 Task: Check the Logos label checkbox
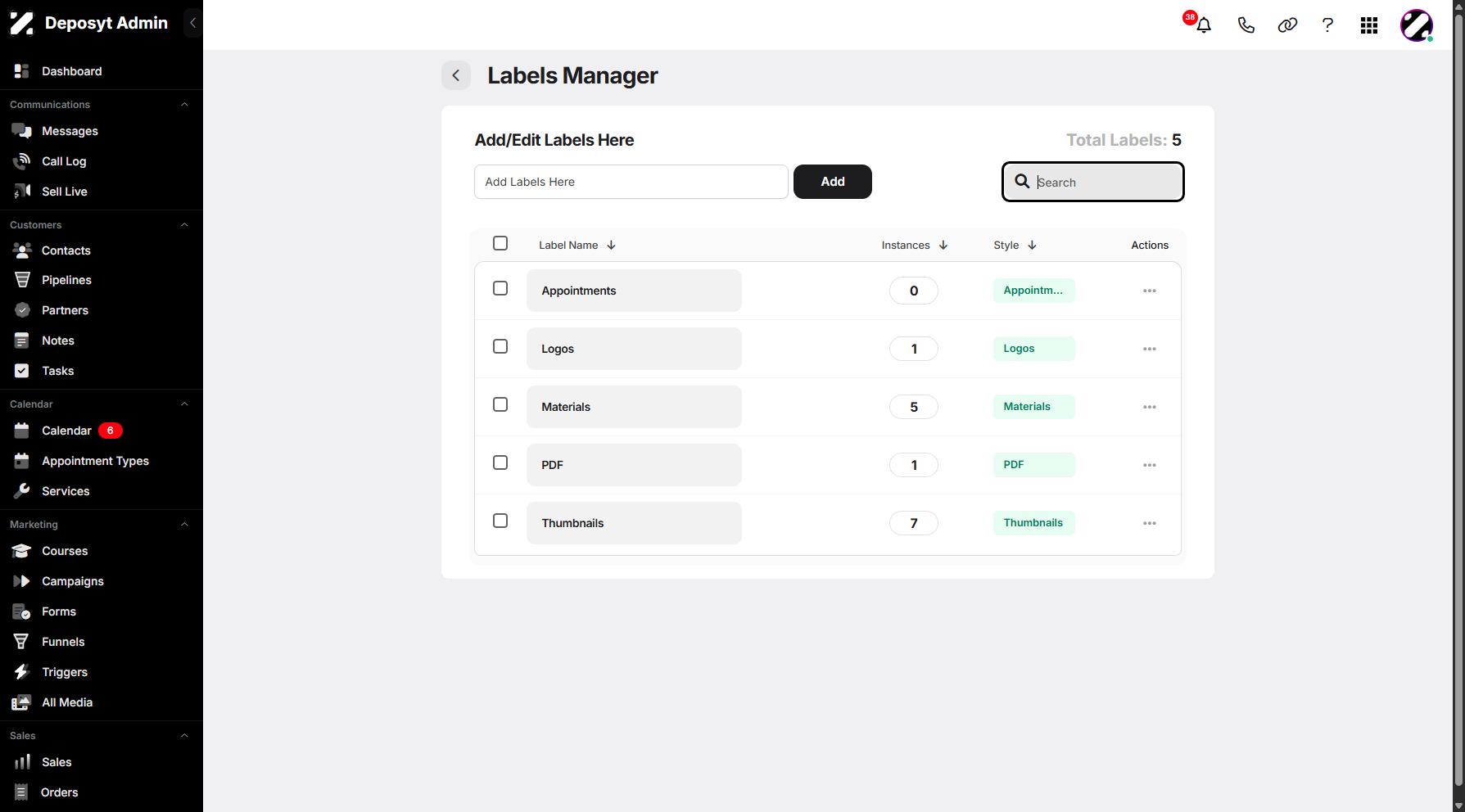click(500, 346)
